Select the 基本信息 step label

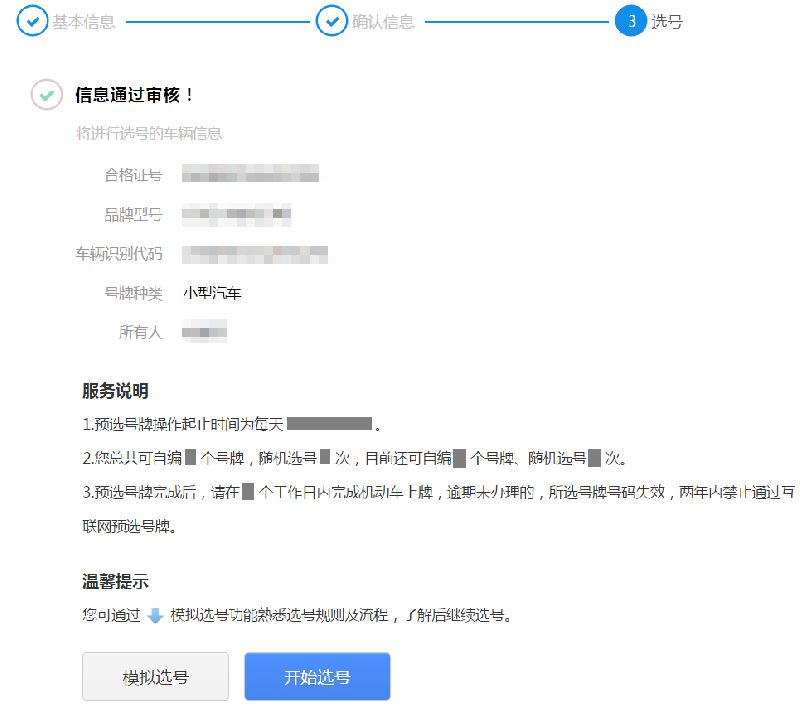[x=84, y=22]
